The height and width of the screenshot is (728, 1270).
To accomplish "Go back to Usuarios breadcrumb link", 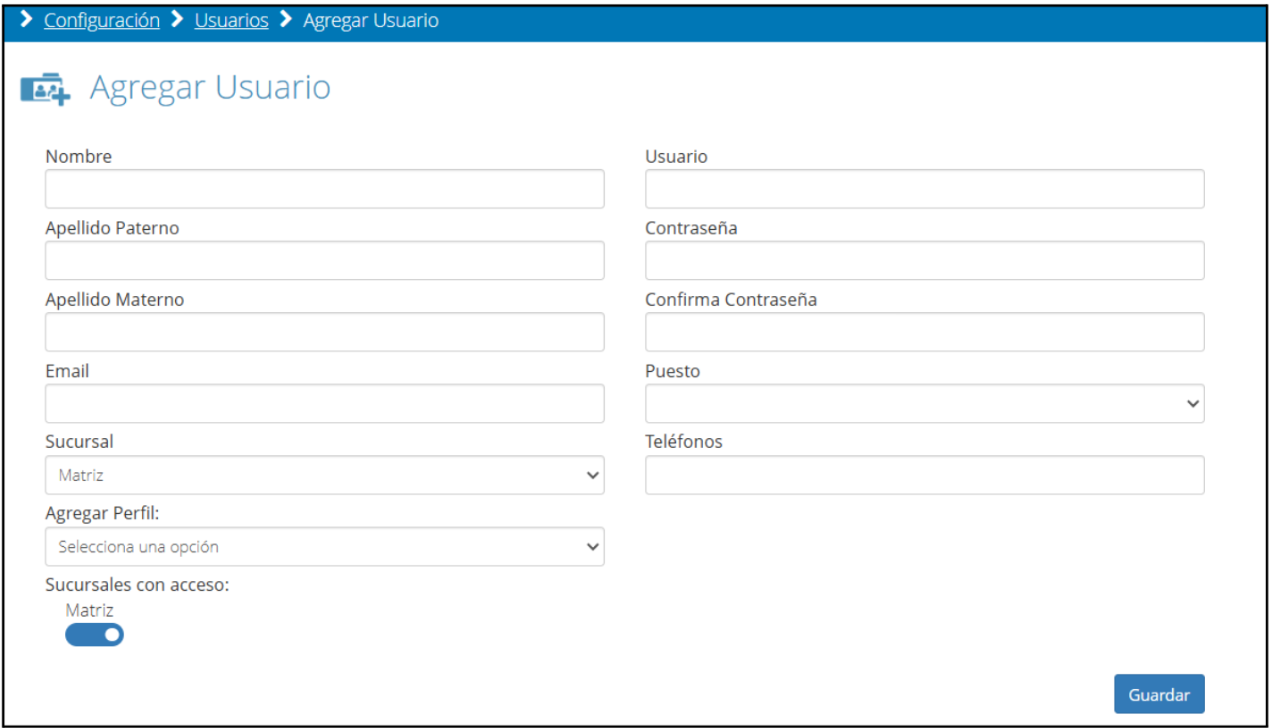I will [232, 20].
